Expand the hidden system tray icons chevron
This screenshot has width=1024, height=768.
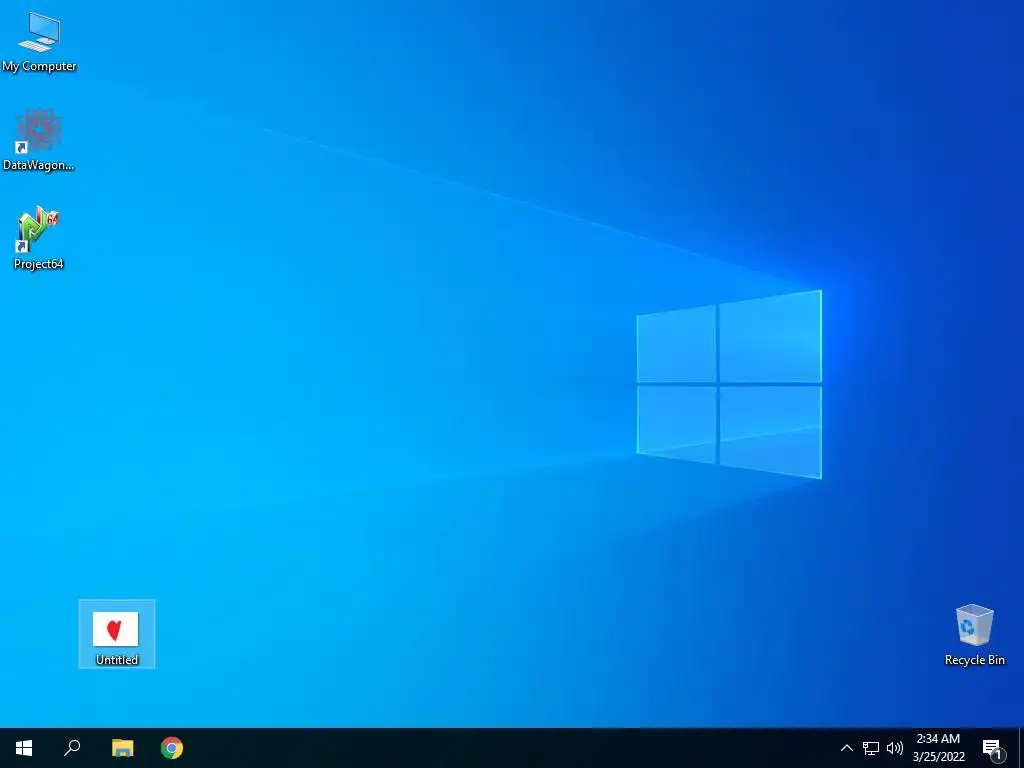846,748
